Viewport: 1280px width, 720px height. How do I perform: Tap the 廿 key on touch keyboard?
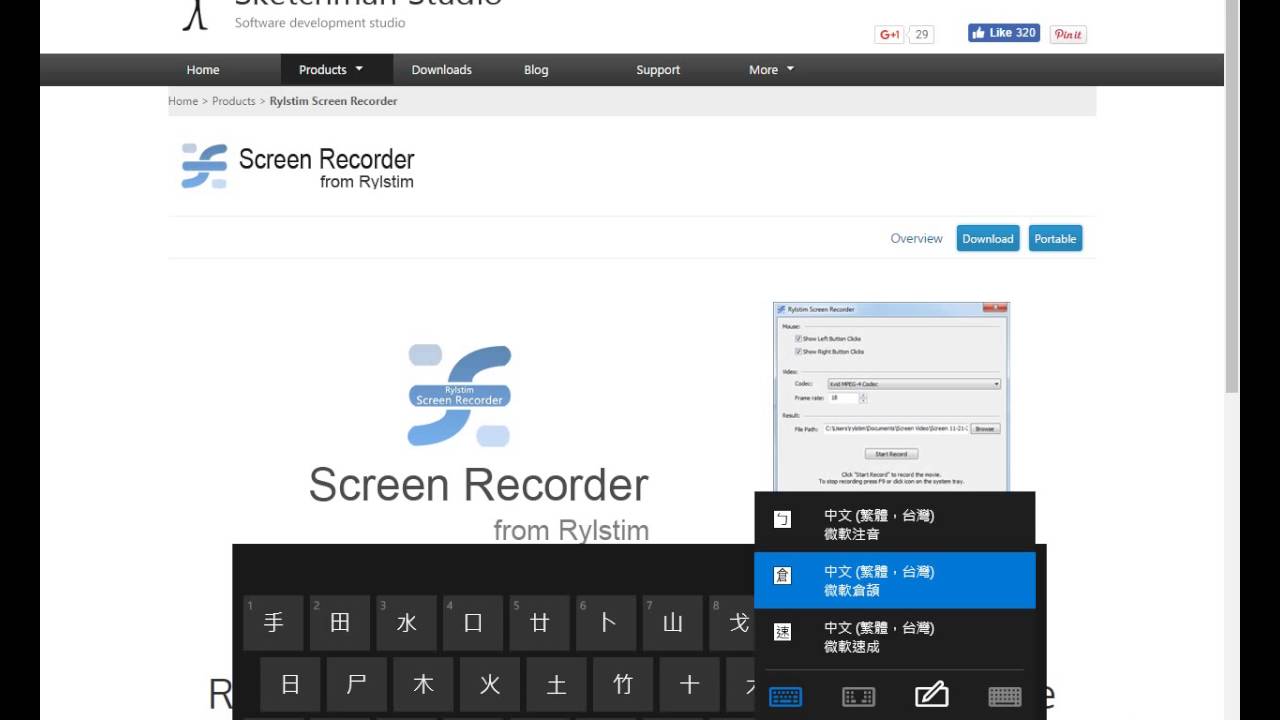[539, 623]
